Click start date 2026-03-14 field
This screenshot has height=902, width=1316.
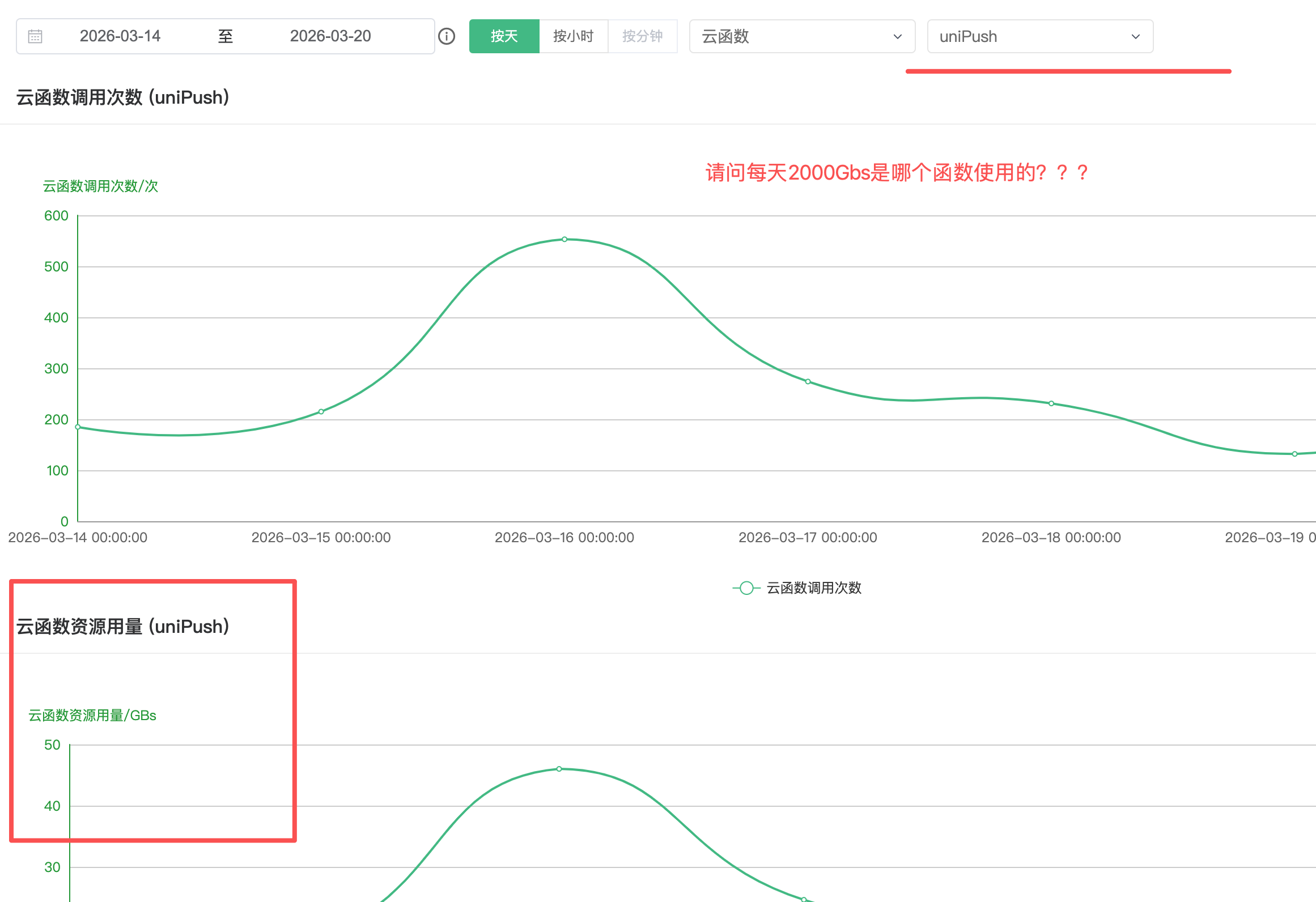[120, 36]
